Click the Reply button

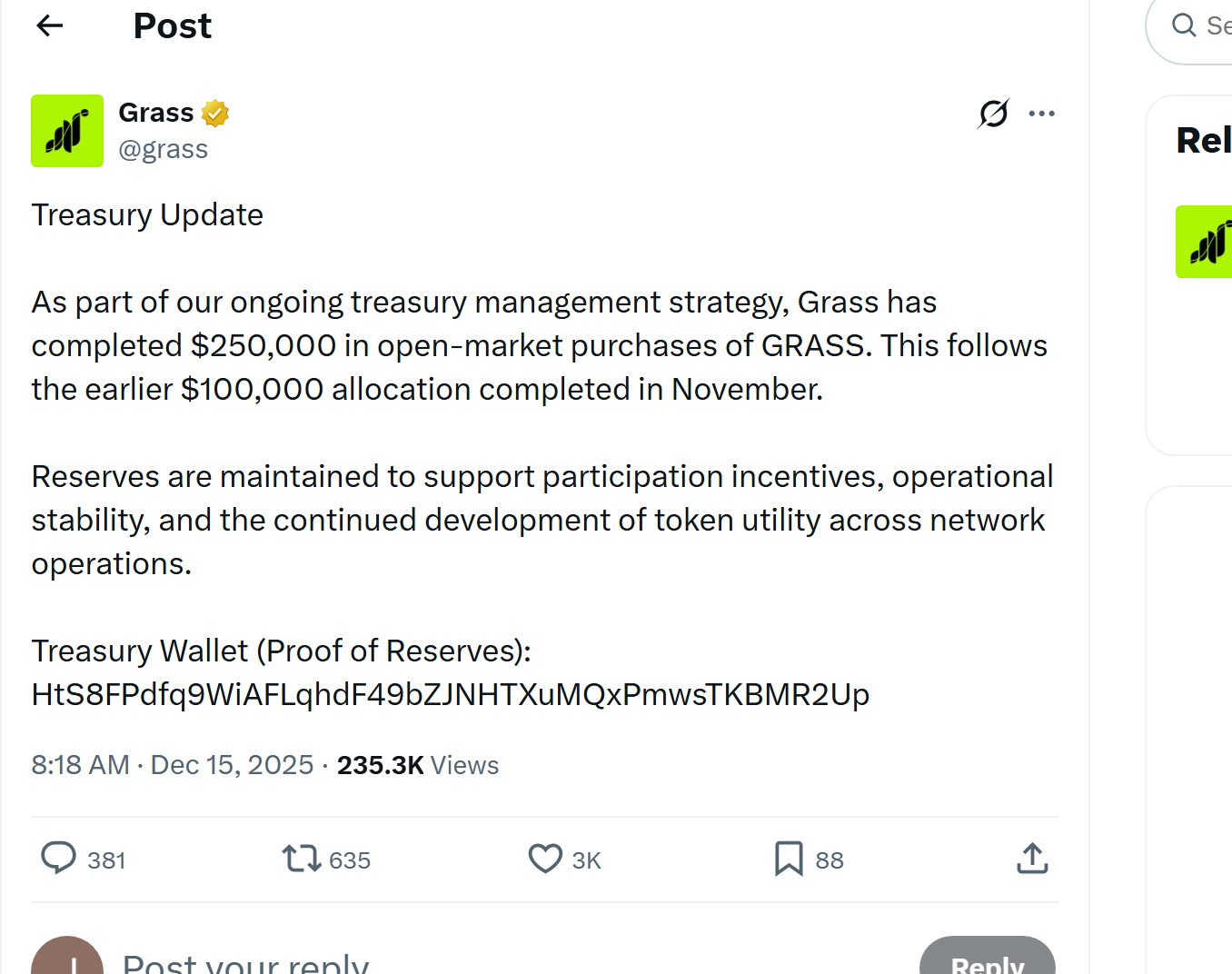point(988,965)
